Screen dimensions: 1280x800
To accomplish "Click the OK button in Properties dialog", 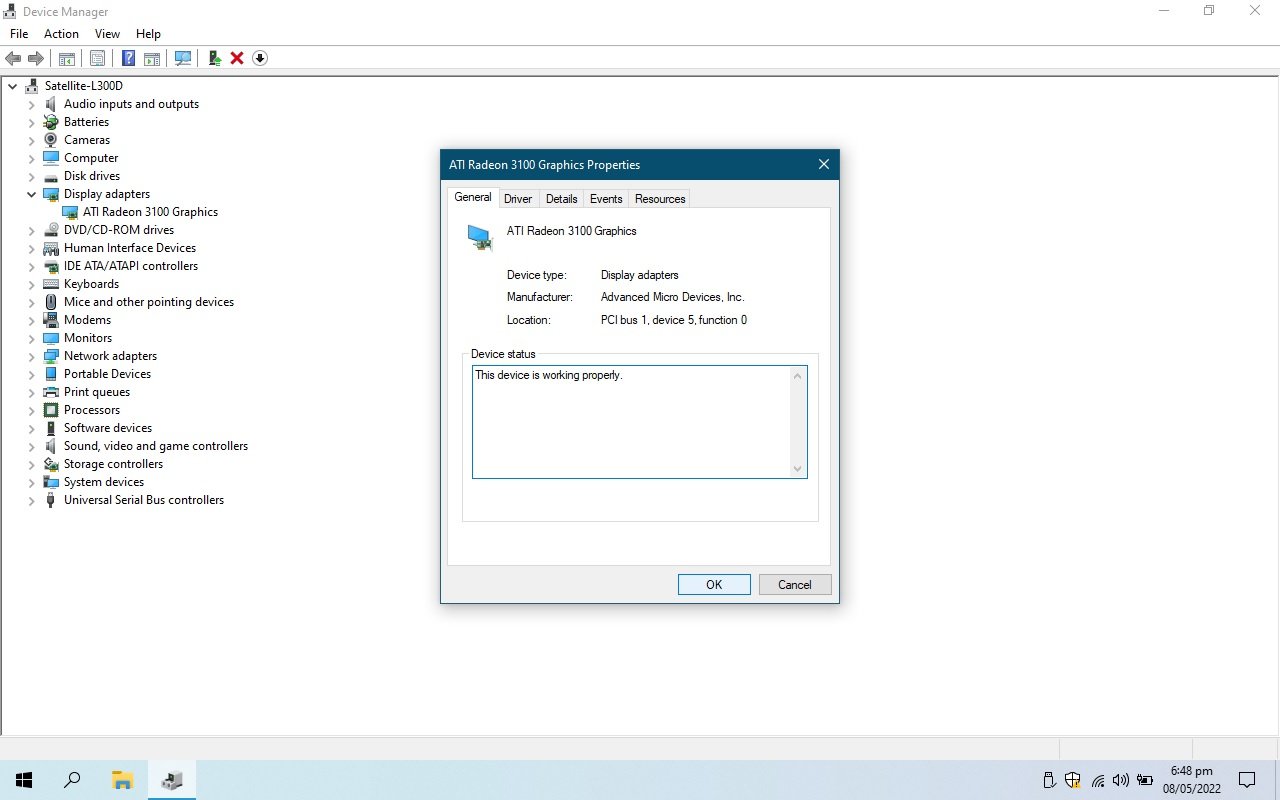I will (x=714, y=585).
